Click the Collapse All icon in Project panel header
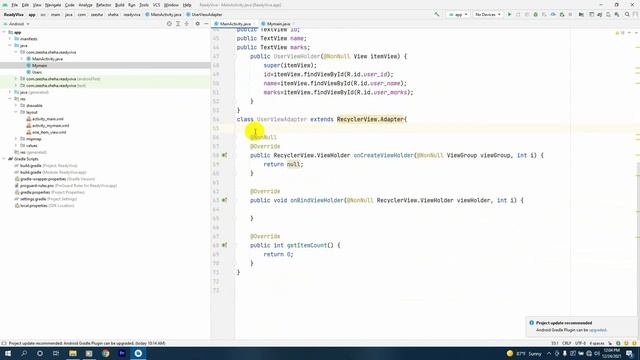The width and height of the screenshot is (640, 360). point(187,24)
